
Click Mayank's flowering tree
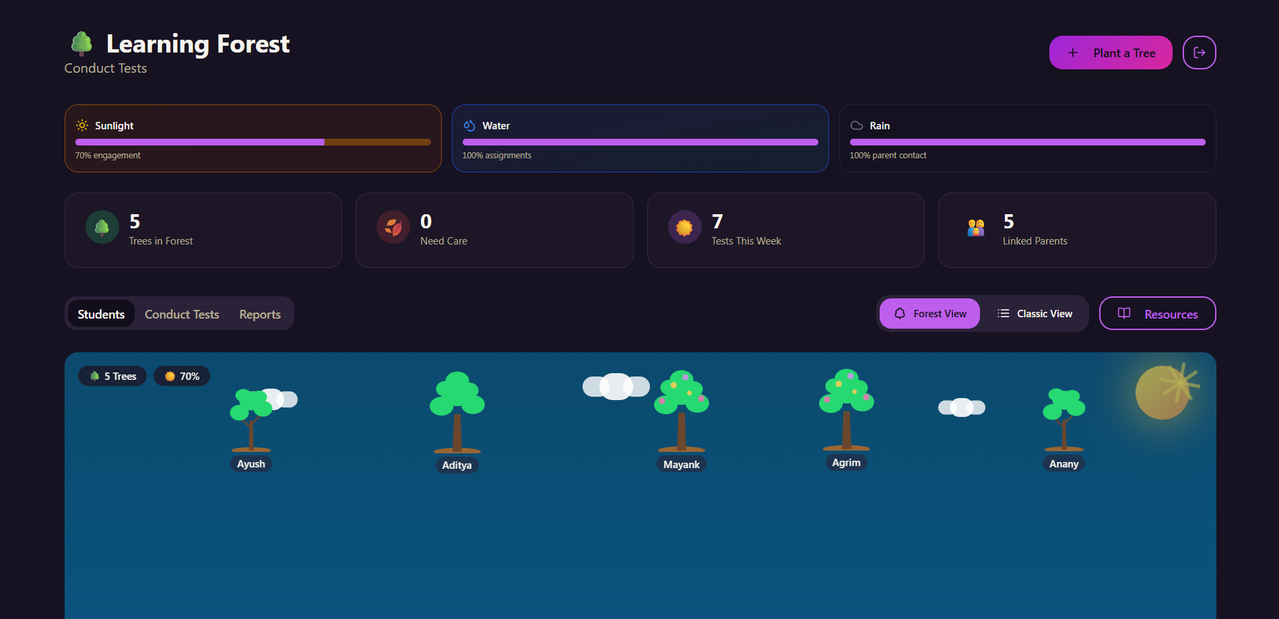pyautogui.click(x=681, y=411)
